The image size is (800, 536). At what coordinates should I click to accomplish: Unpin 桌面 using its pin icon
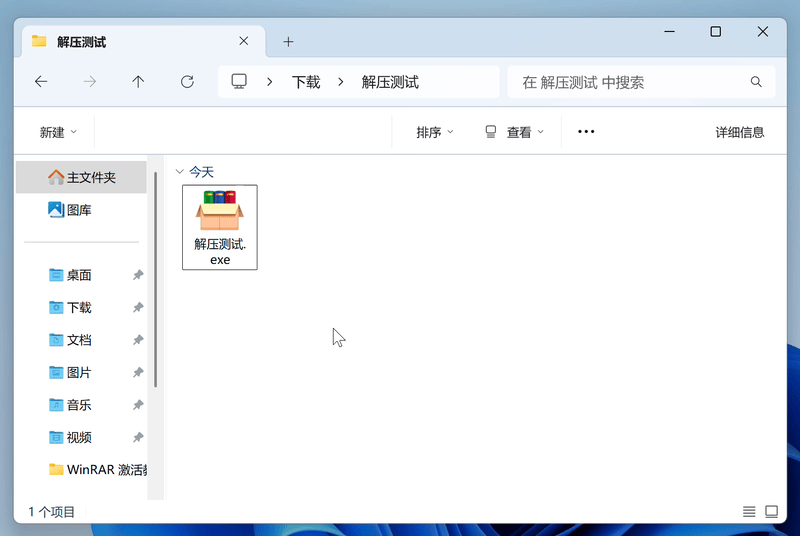click(138, 275)
